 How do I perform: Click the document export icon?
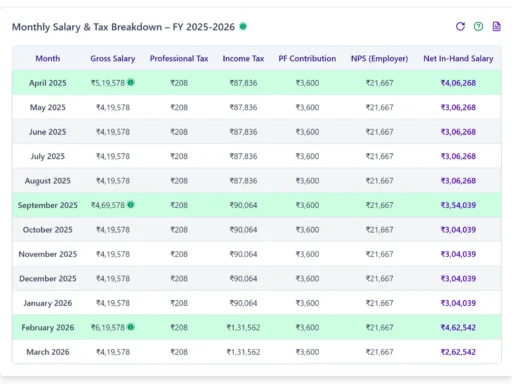(x=496, y=26)
